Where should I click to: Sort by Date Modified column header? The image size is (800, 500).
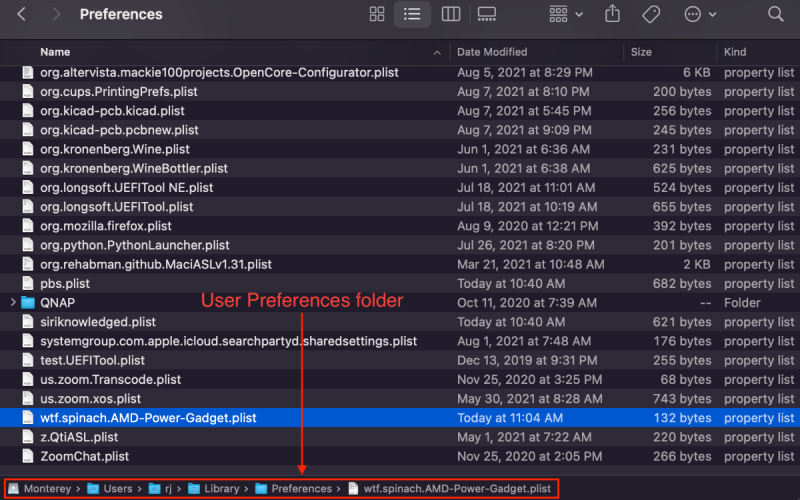[x=492, y=52]
